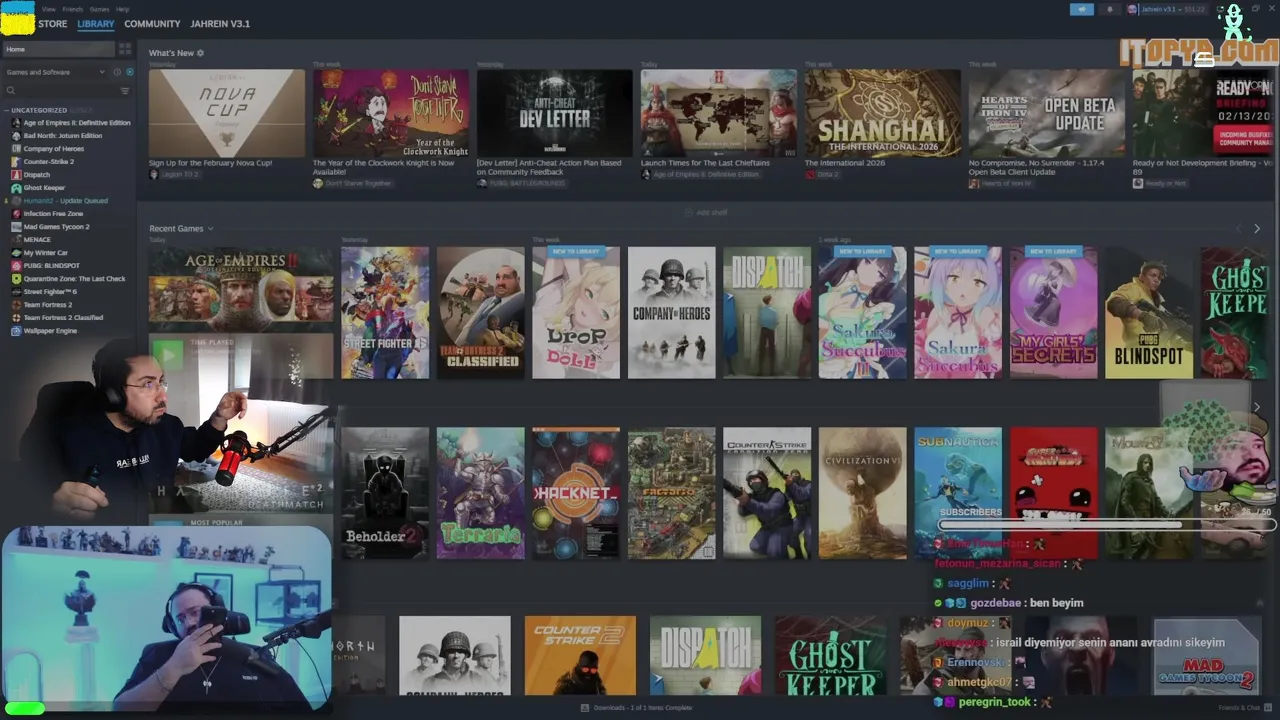Open the View menu
1280x720 pixels.
[48, 9]
